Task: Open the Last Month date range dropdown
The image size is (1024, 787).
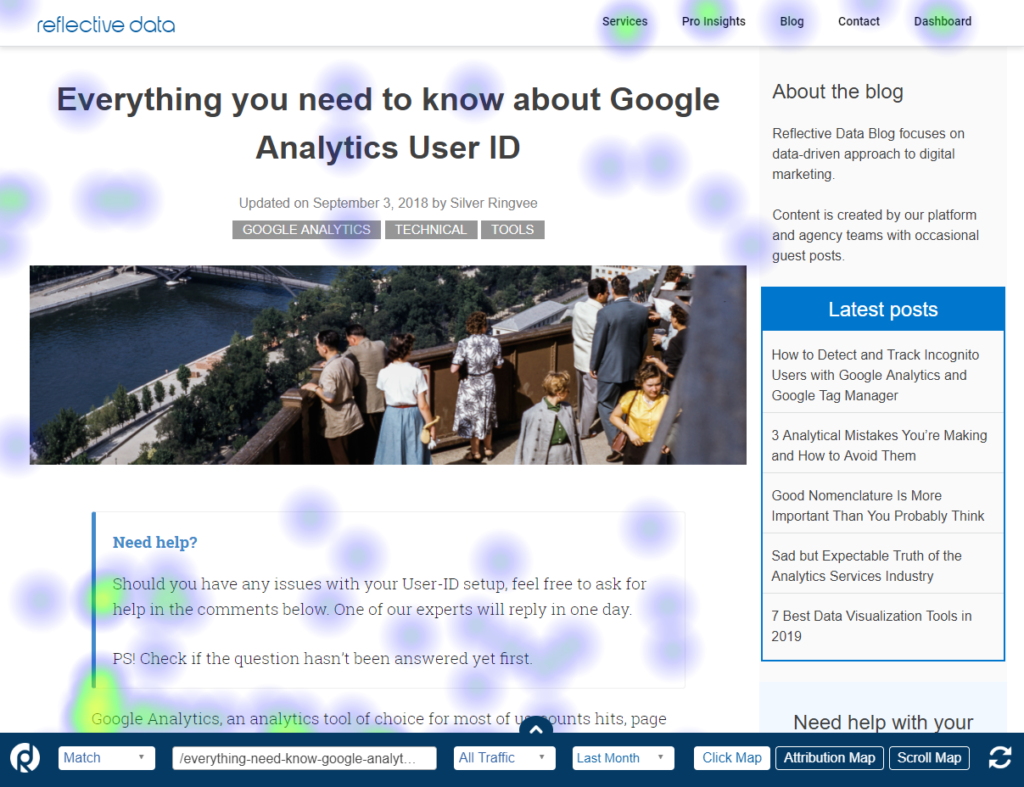Action: [x=622, y=758]
